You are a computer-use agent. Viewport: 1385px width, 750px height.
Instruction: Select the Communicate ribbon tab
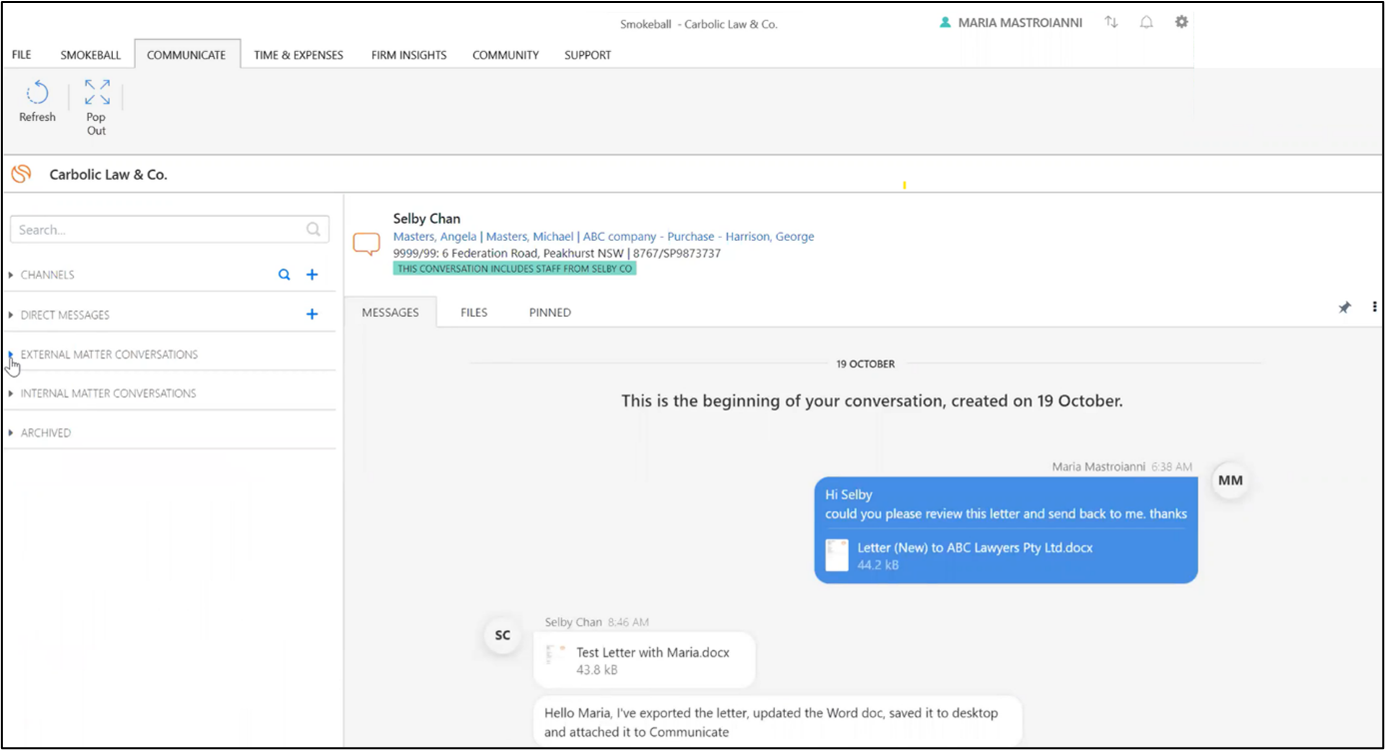pyautogui.click(x=187, y=55)
